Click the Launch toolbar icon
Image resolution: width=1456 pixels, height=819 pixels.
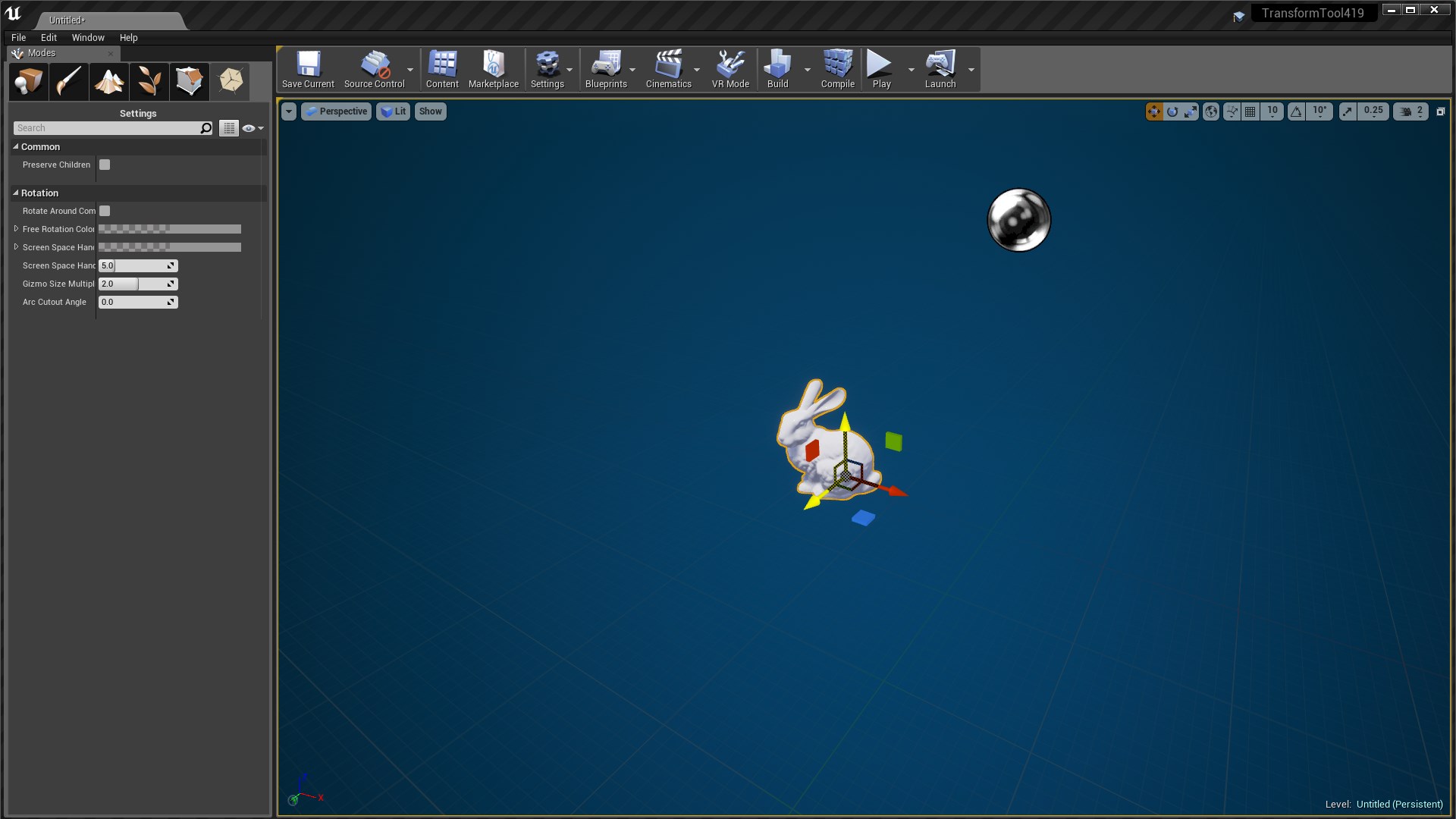(940, 70)
